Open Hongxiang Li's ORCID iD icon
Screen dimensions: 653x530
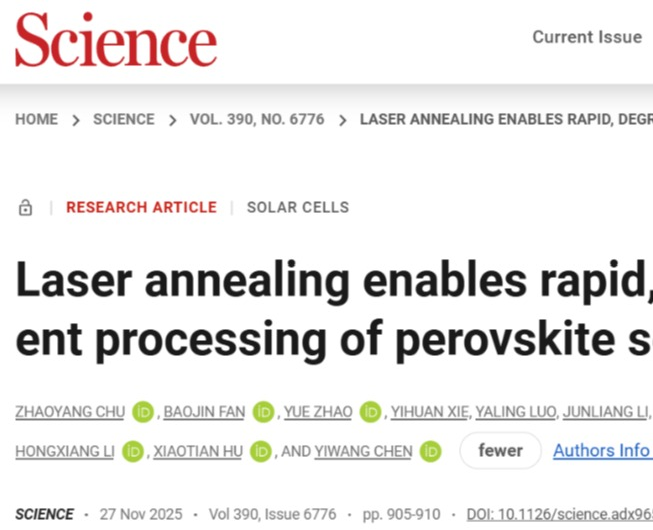pos(133,451)
